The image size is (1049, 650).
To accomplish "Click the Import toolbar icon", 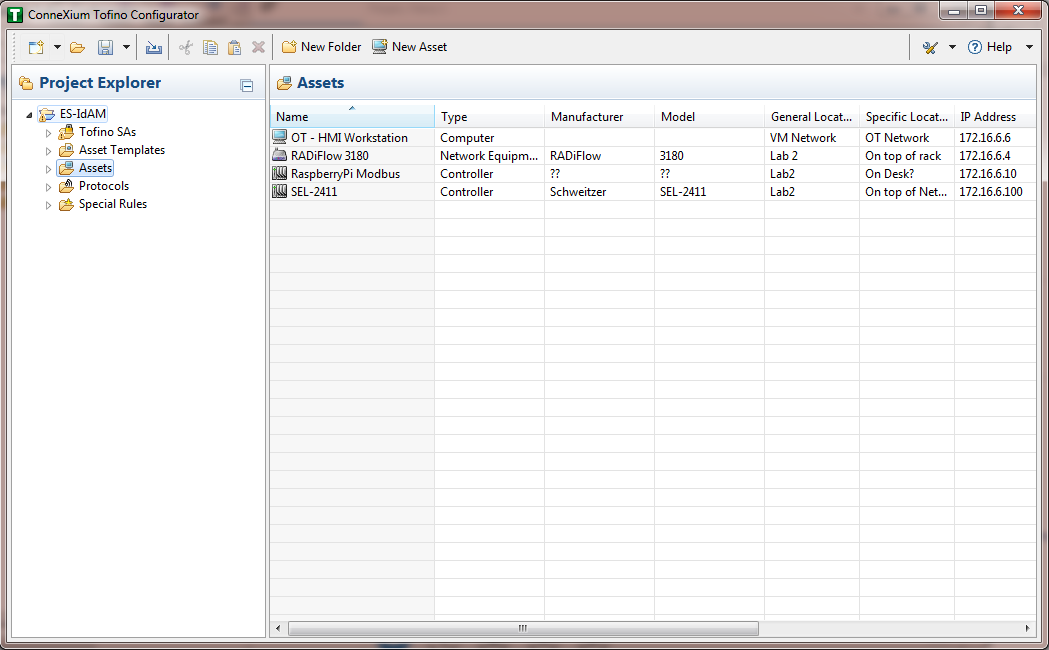I will (154, 47).
